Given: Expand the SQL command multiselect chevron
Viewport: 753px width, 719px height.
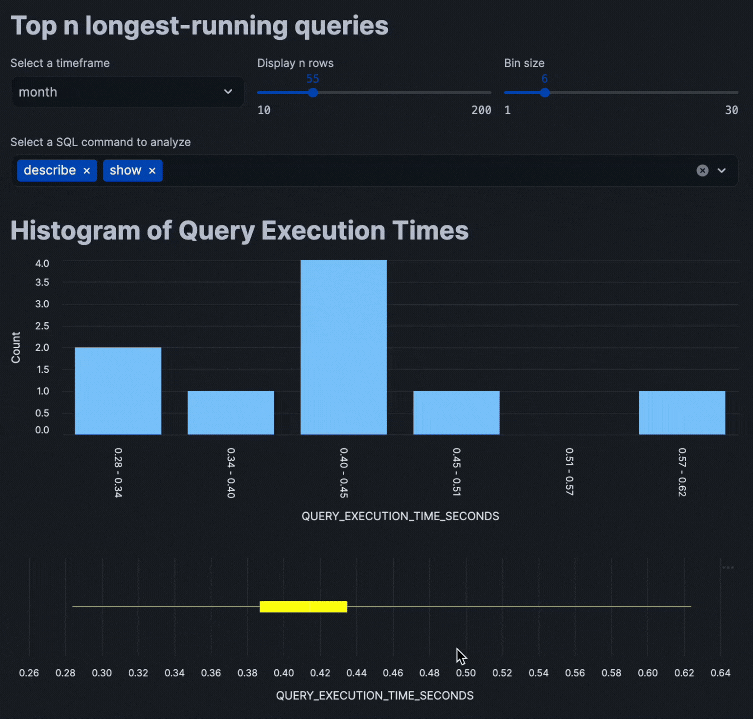Looking at the screenshot, I should pyautogui.click(x=722, y=171).
